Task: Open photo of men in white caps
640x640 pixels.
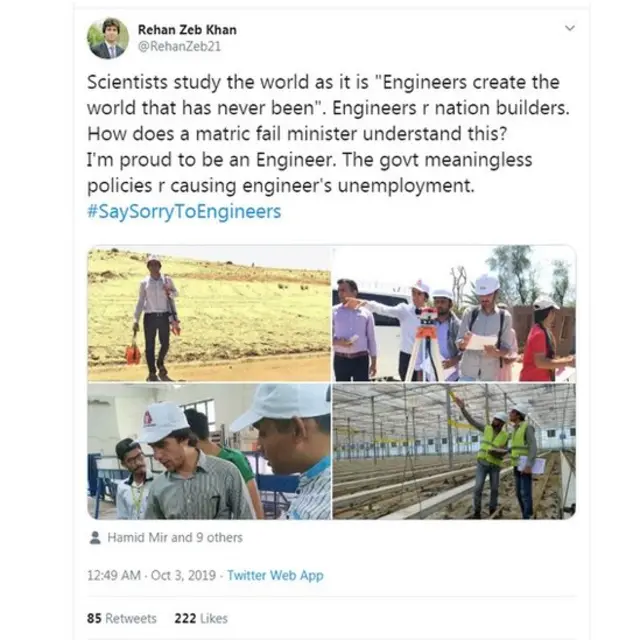Action: [208, 452]
